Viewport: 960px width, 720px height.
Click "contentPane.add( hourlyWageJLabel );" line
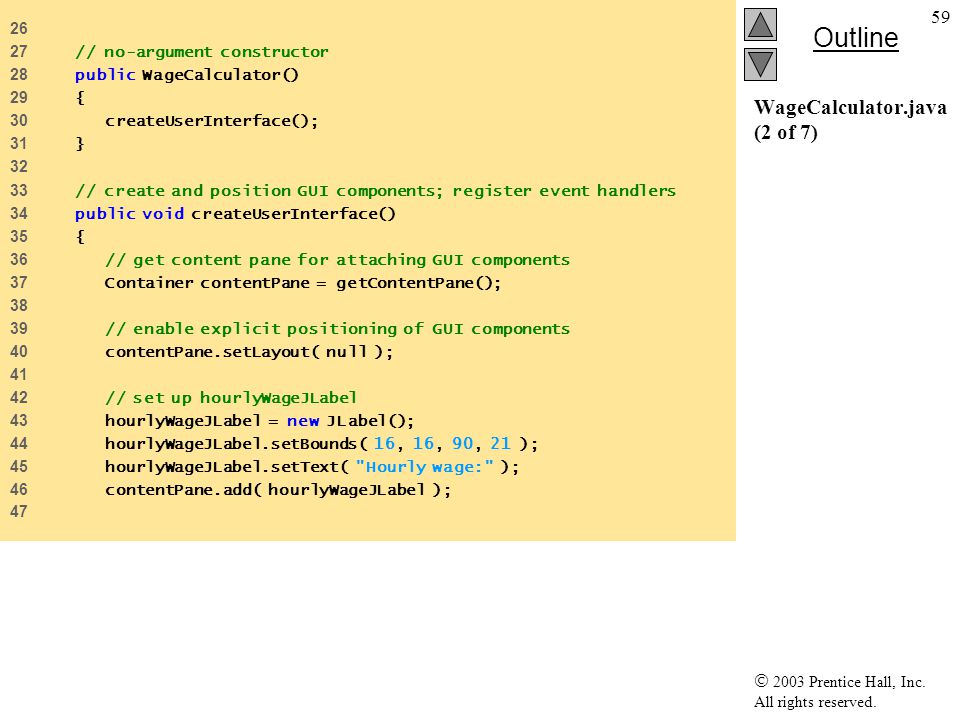tap(278, 490)
